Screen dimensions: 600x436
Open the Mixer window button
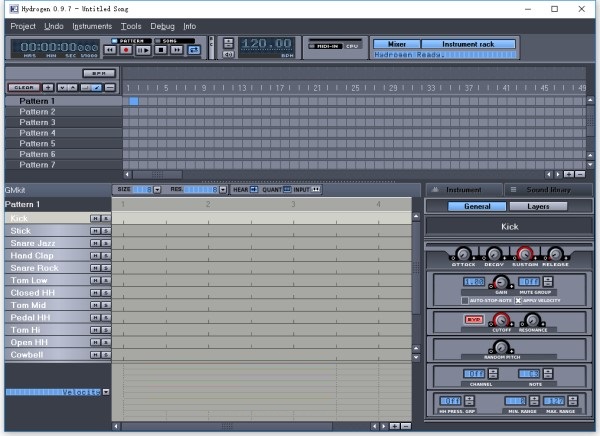pyautogui.click(x=396, y=44)
